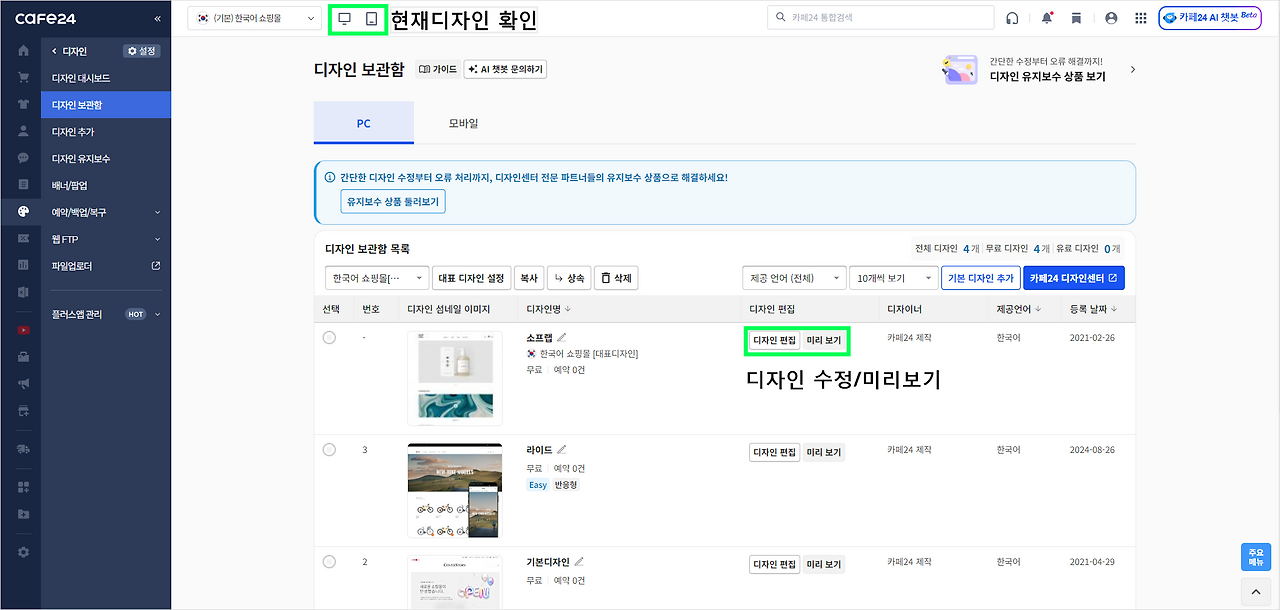Click 미리 보기 for 라이드
This screenshot has width=1280, height=610.
click(x=824, y=452)
